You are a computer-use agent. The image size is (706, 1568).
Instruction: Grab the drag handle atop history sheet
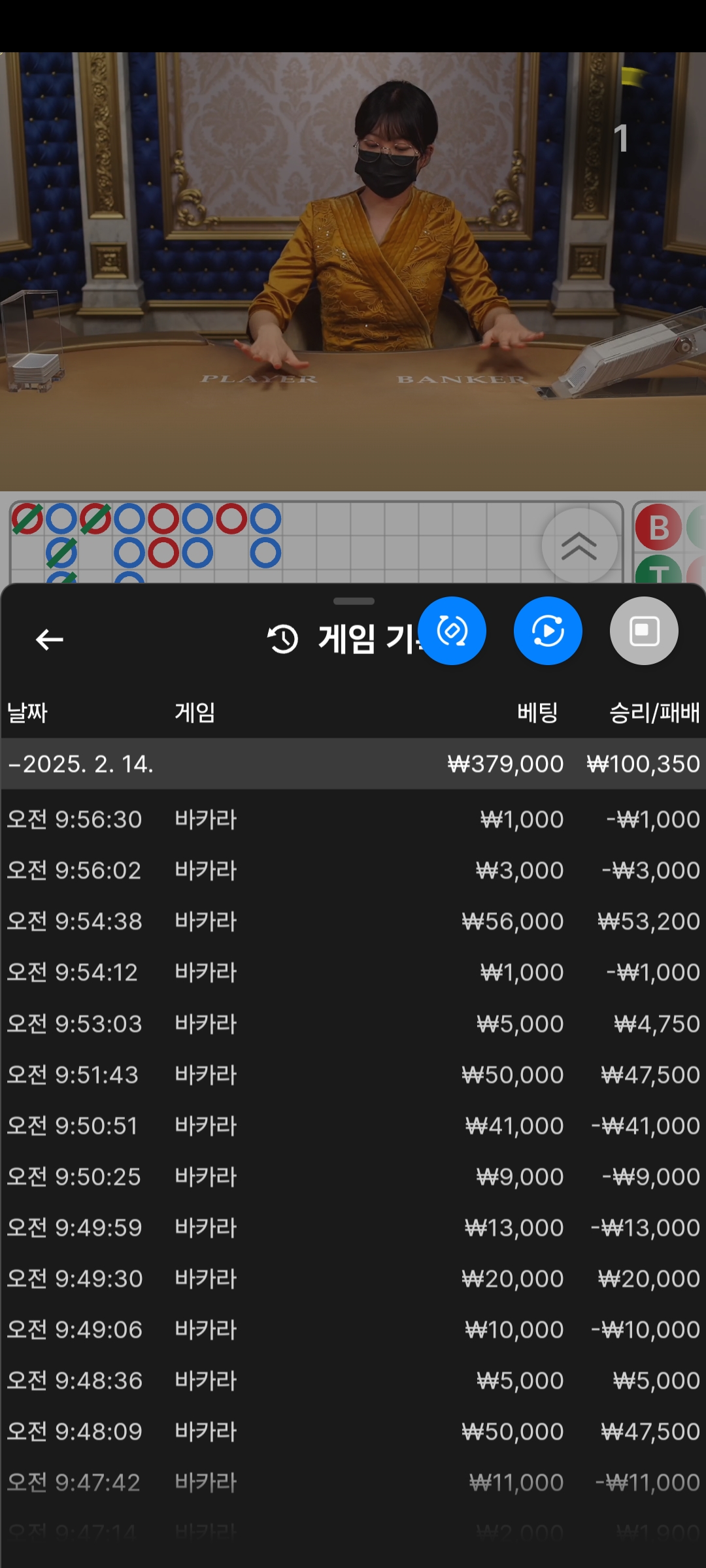tap(354, 601)
